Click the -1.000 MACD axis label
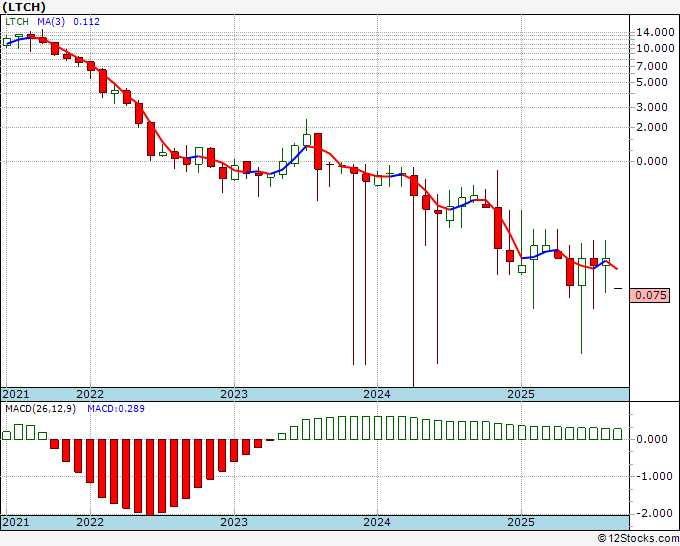The height and width of the screenshot is (546, 680). pos(652,476)
